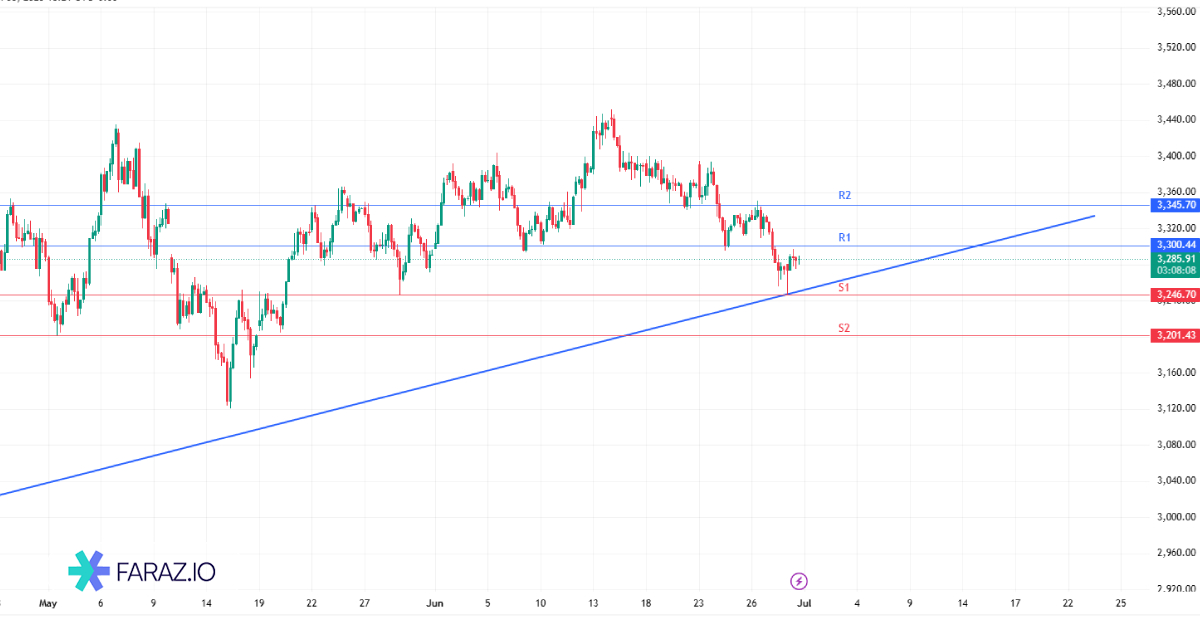Click the 3,040.00 price axis label
Screen dimensions: 1200x630
(1177, 480)
